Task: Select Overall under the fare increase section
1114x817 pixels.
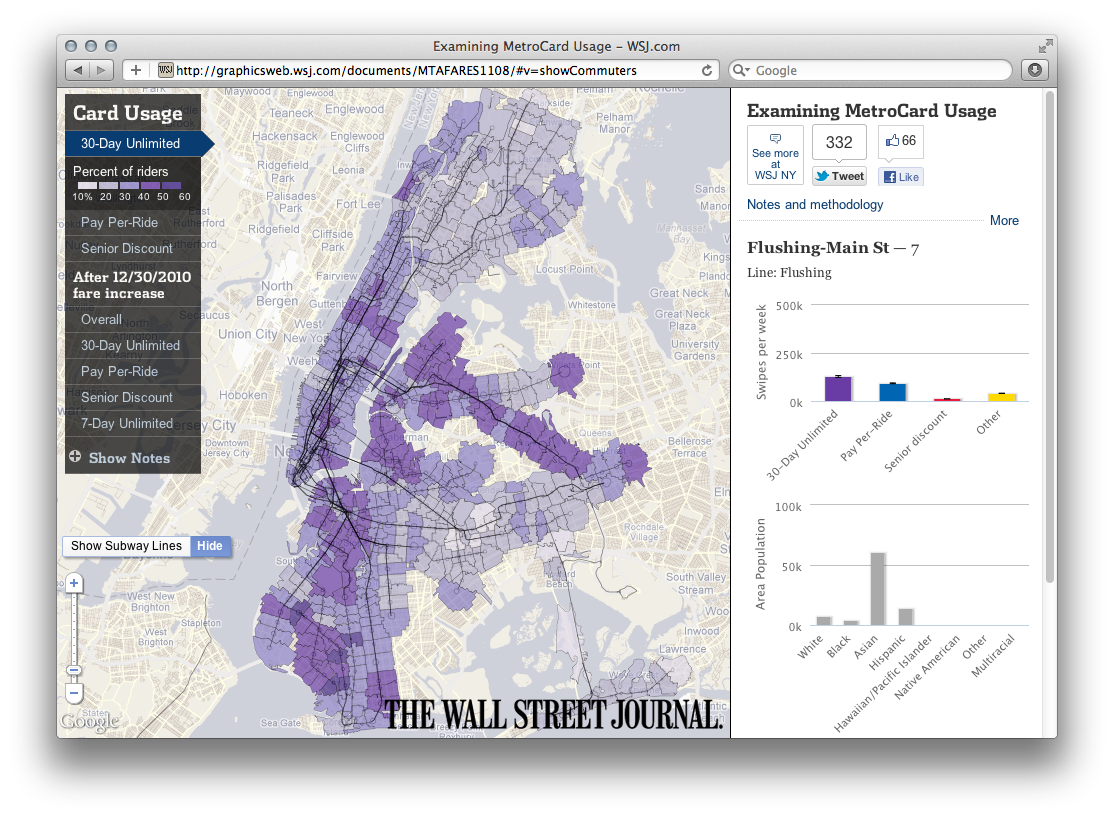Action: (x=101, y=319)
